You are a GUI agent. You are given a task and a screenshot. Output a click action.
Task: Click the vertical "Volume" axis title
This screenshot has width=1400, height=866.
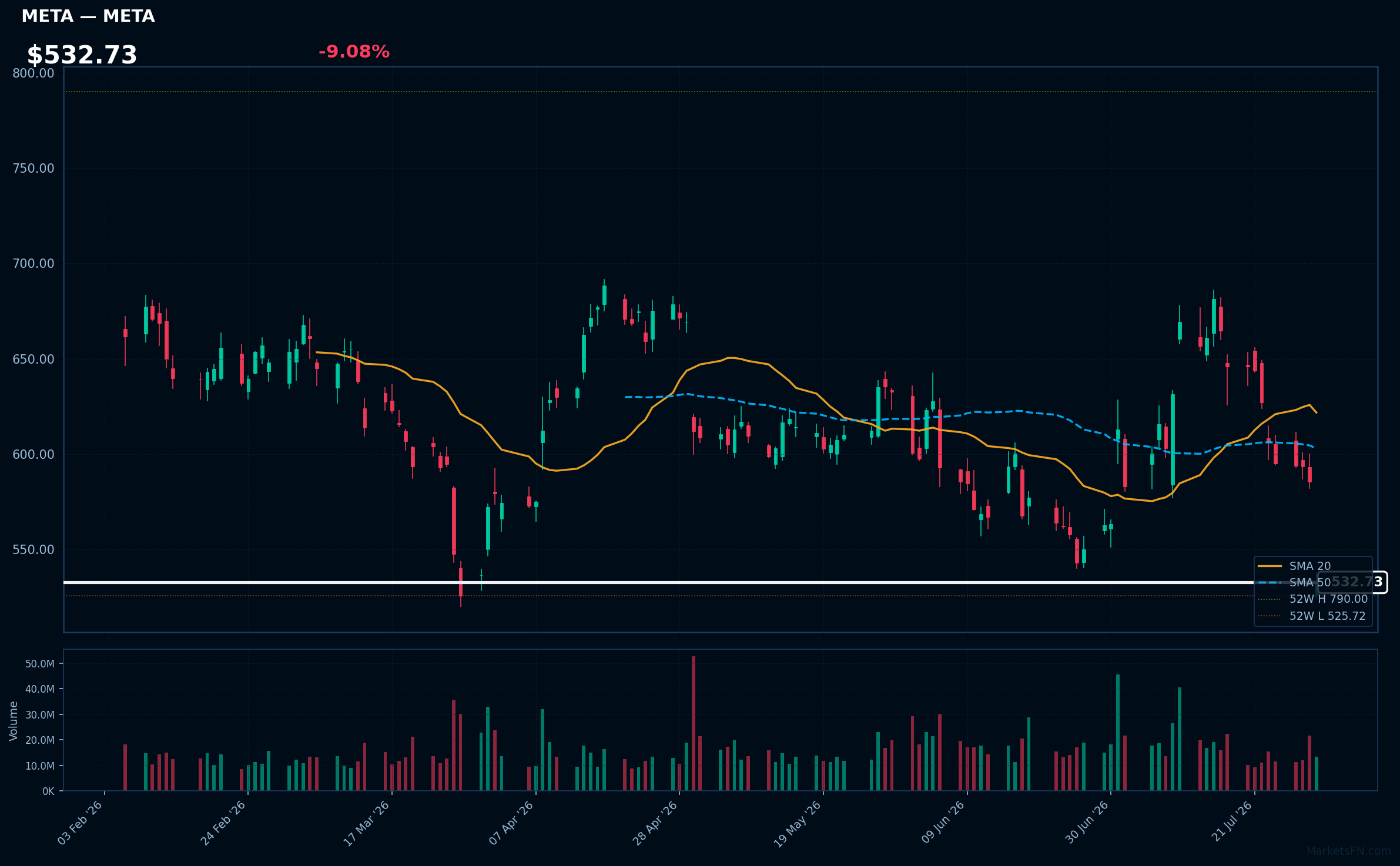tap(14, 721)
